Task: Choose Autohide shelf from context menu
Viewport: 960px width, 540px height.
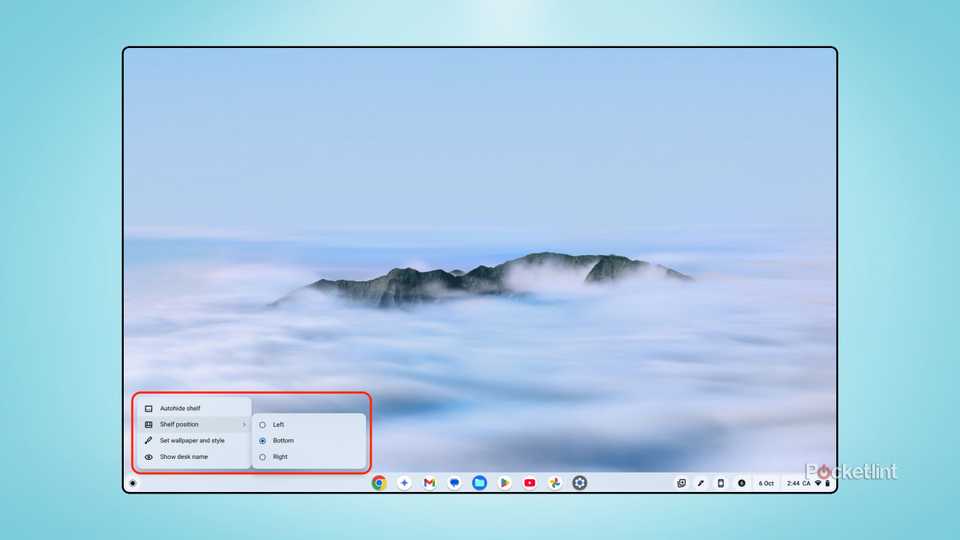Action: [180, 408]
